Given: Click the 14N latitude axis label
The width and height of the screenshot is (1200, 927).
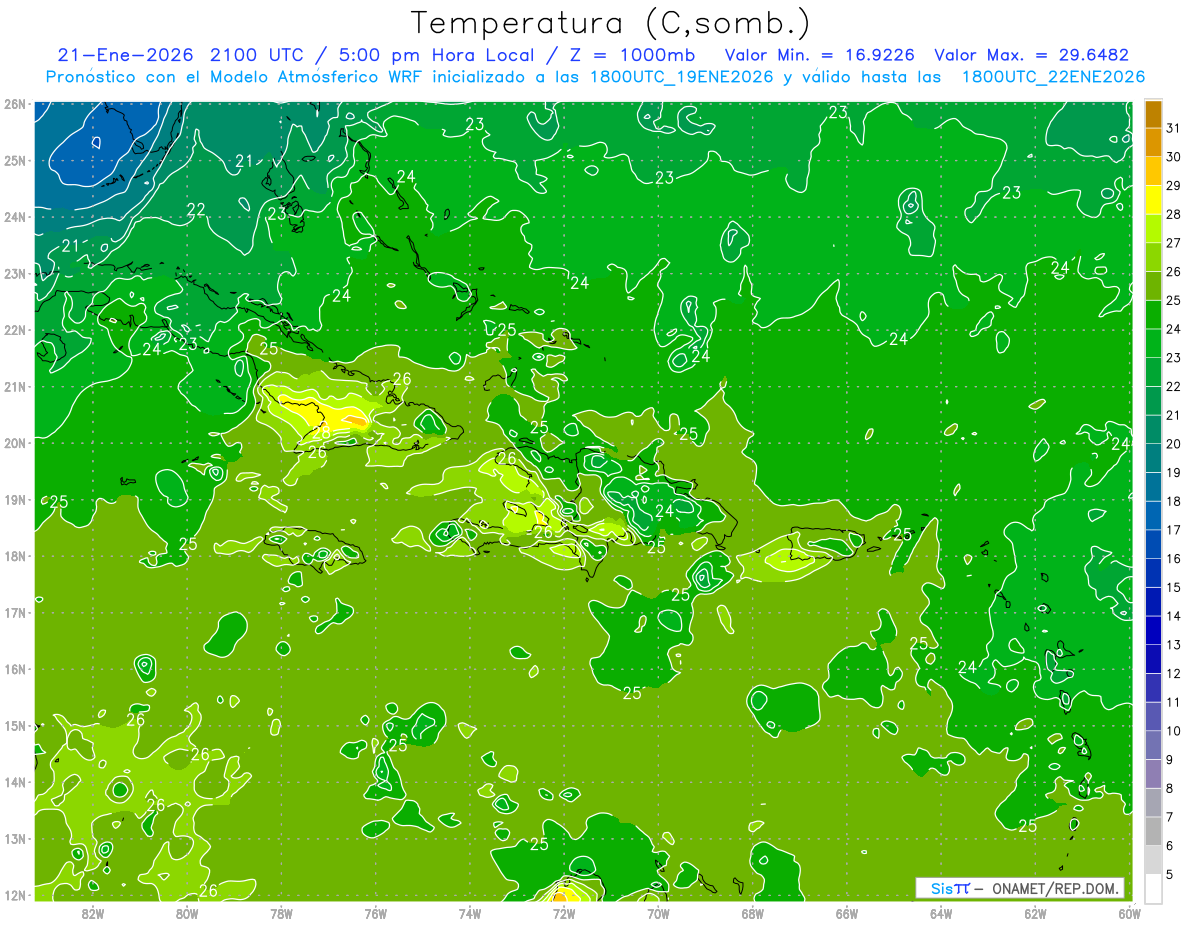Looking at the screenshot, I should (14, 782).
